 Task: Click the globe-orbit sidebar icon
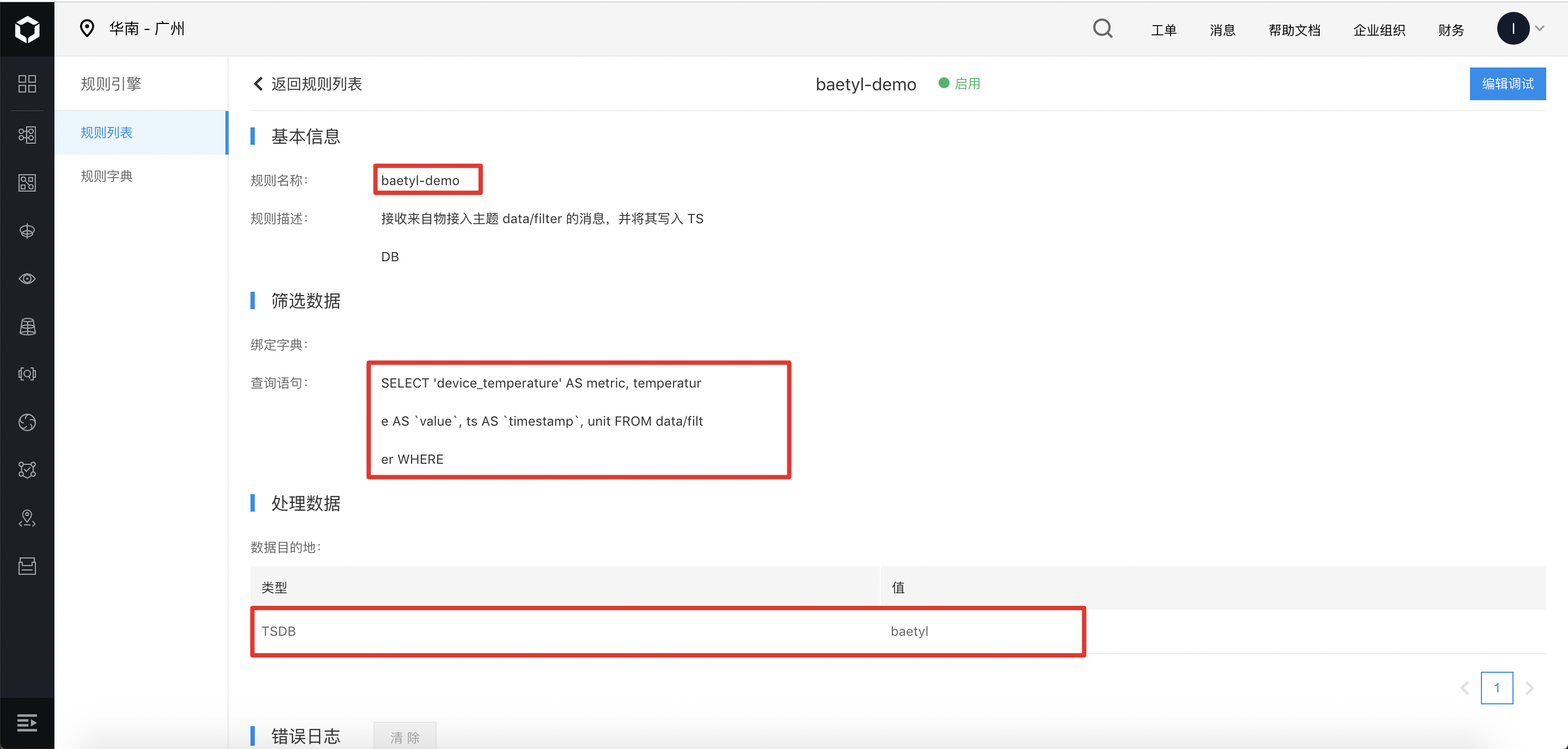pyautogui.click(x=27, y=231)
